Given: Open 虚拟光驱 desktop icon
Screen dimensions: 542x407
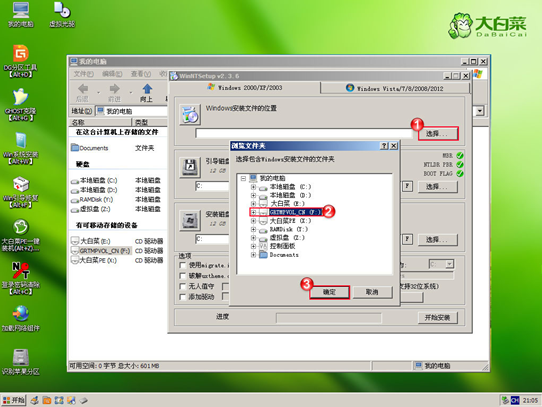Looking at the screenshot, I should [x=62, y=15].
